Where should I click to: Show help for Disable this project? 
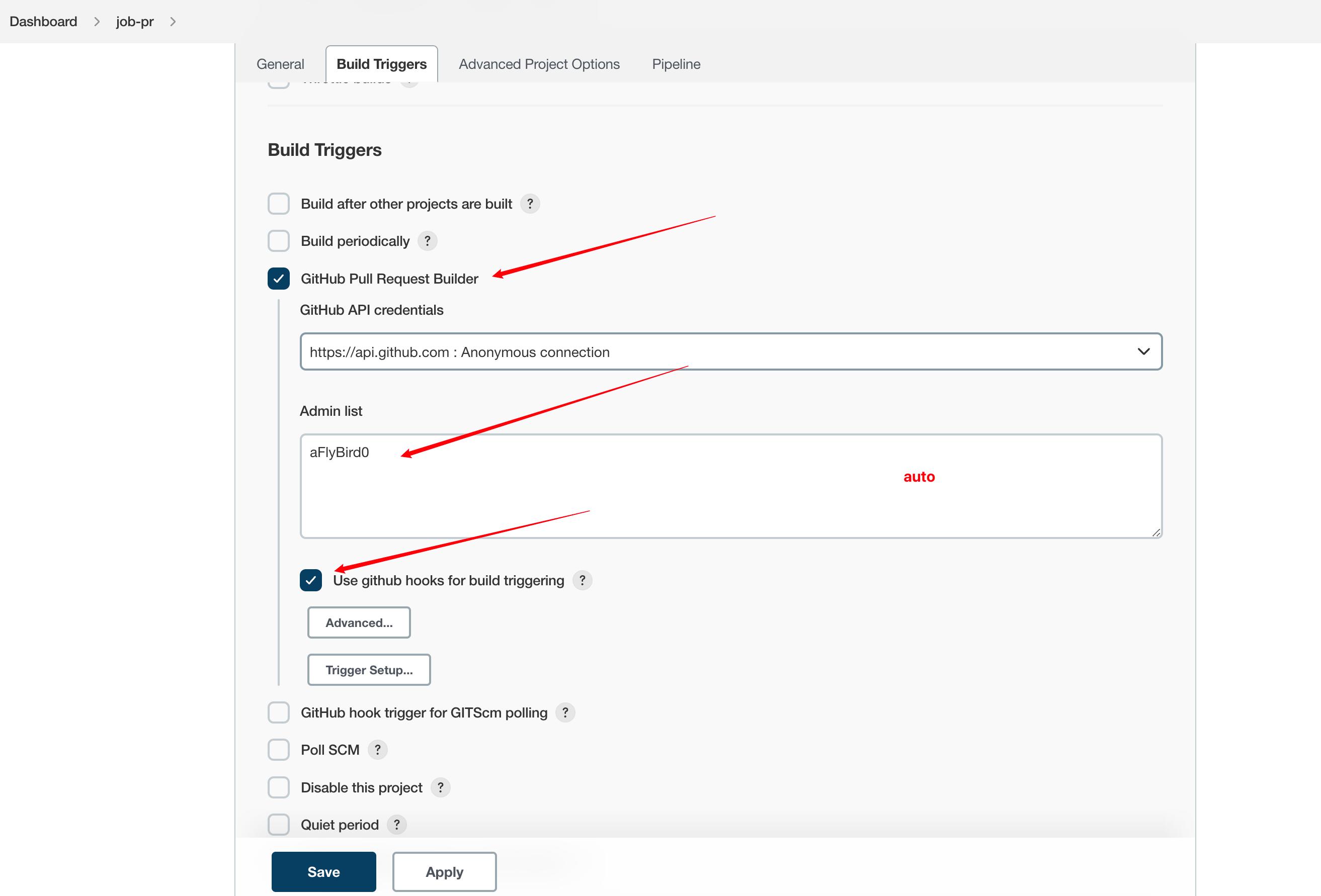(440, 787)
